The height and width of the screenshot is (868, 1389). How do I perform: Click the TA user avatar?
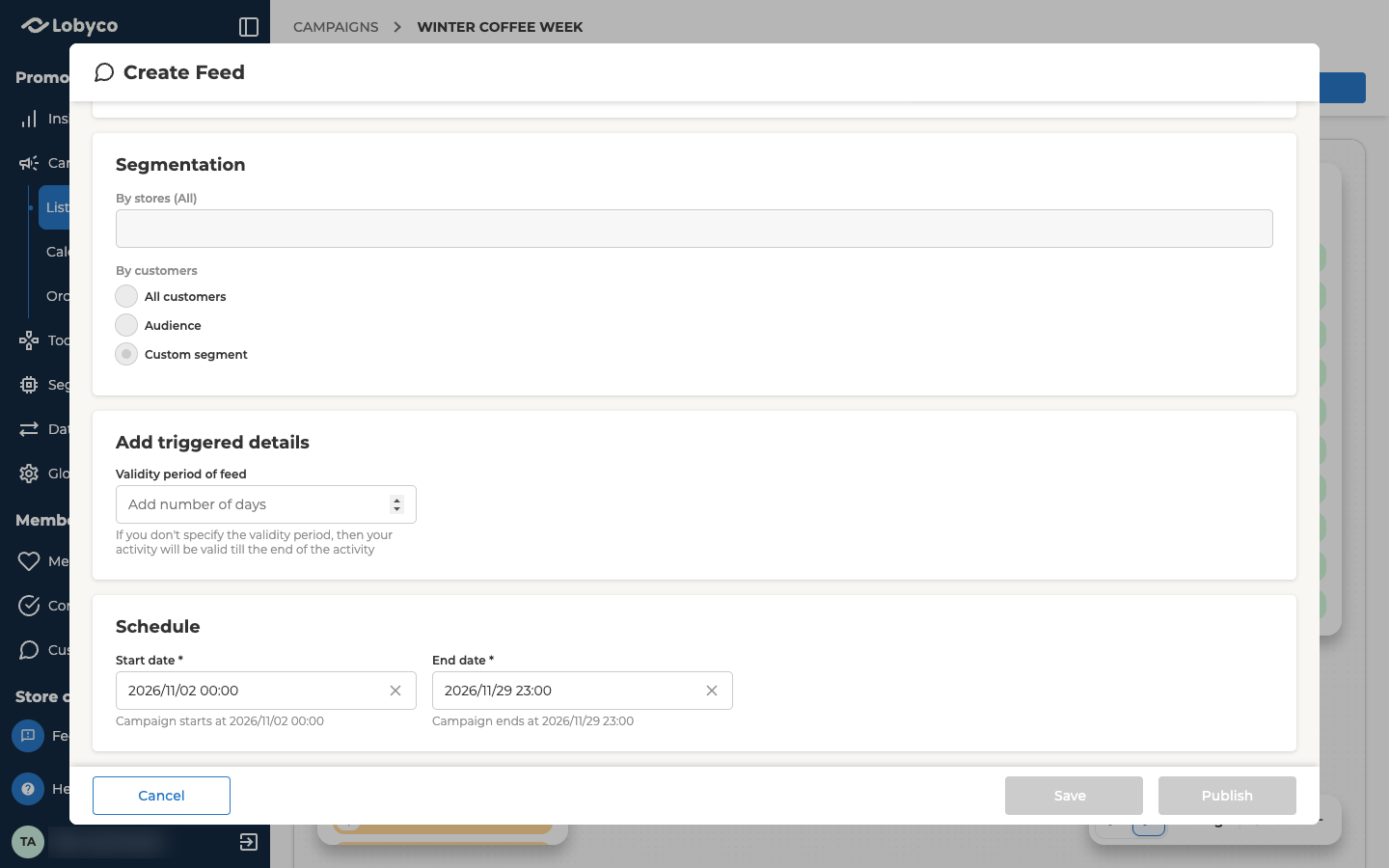pyautogui.click(x=28, y=842)
